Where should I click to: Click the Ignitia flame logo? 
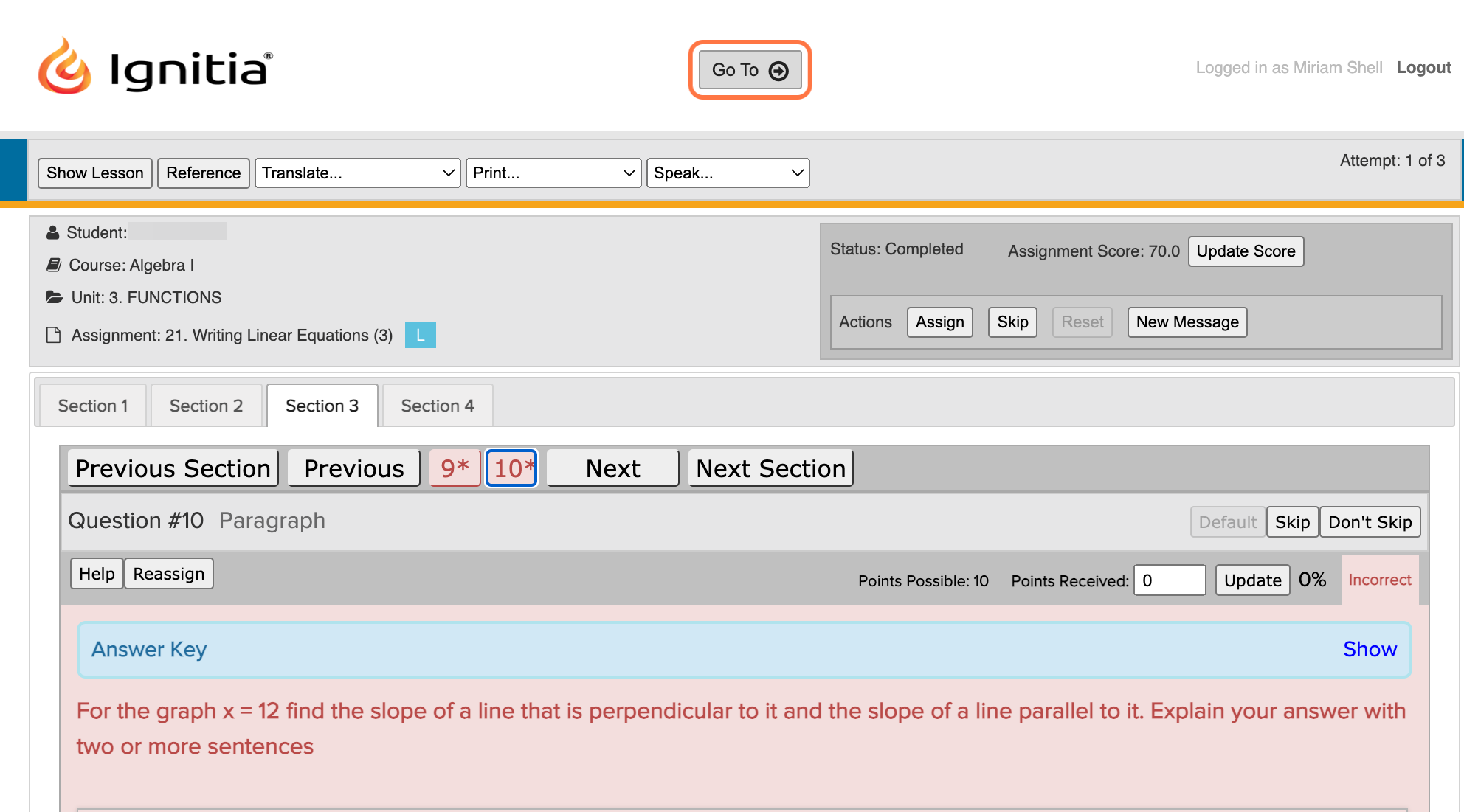[x=65, y=66]
